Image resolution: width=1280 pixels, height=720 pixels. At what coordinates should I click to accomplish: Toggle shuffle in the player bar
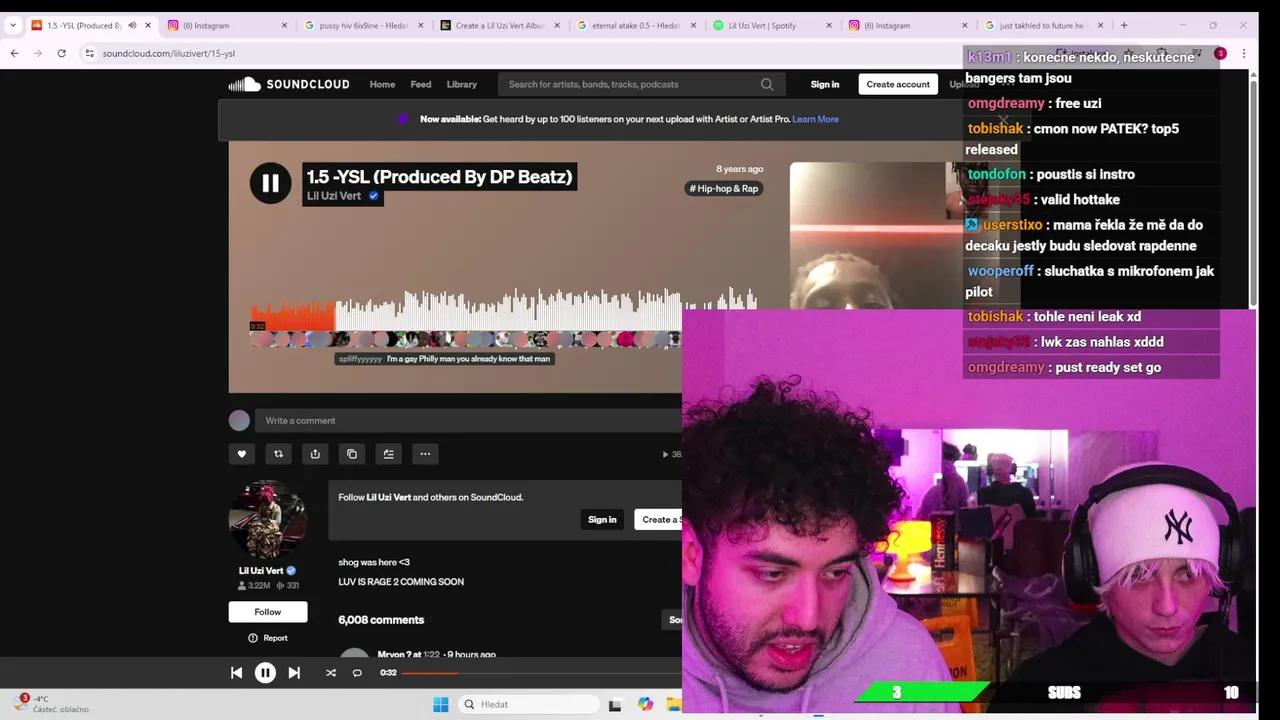331,673
